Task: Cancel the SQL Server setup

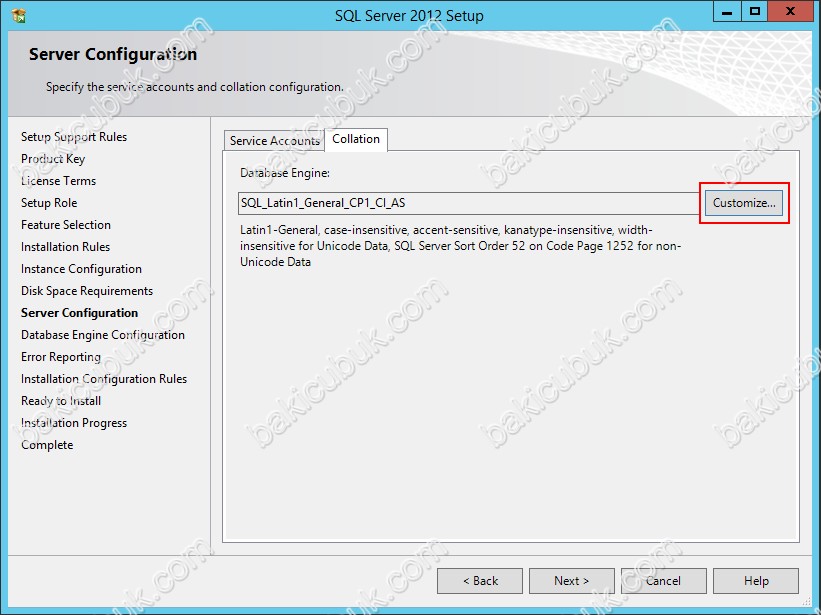Action: tap(663, 581)
